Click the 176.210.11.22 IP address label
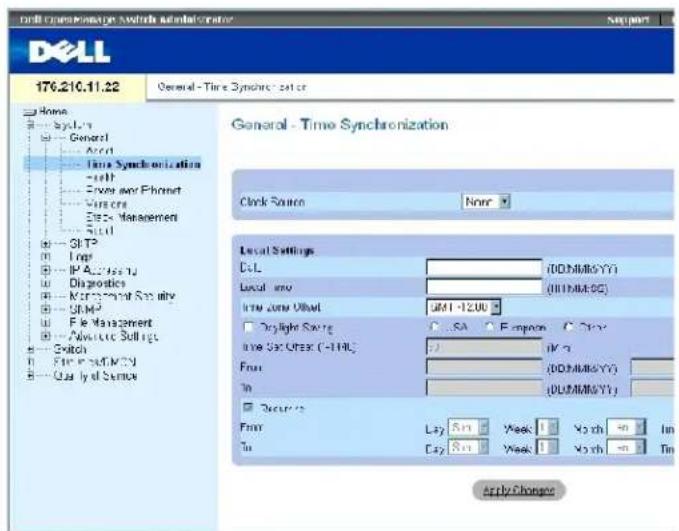Image resolution: width=679 pixels, height=531 pixels. coord(78,87)
